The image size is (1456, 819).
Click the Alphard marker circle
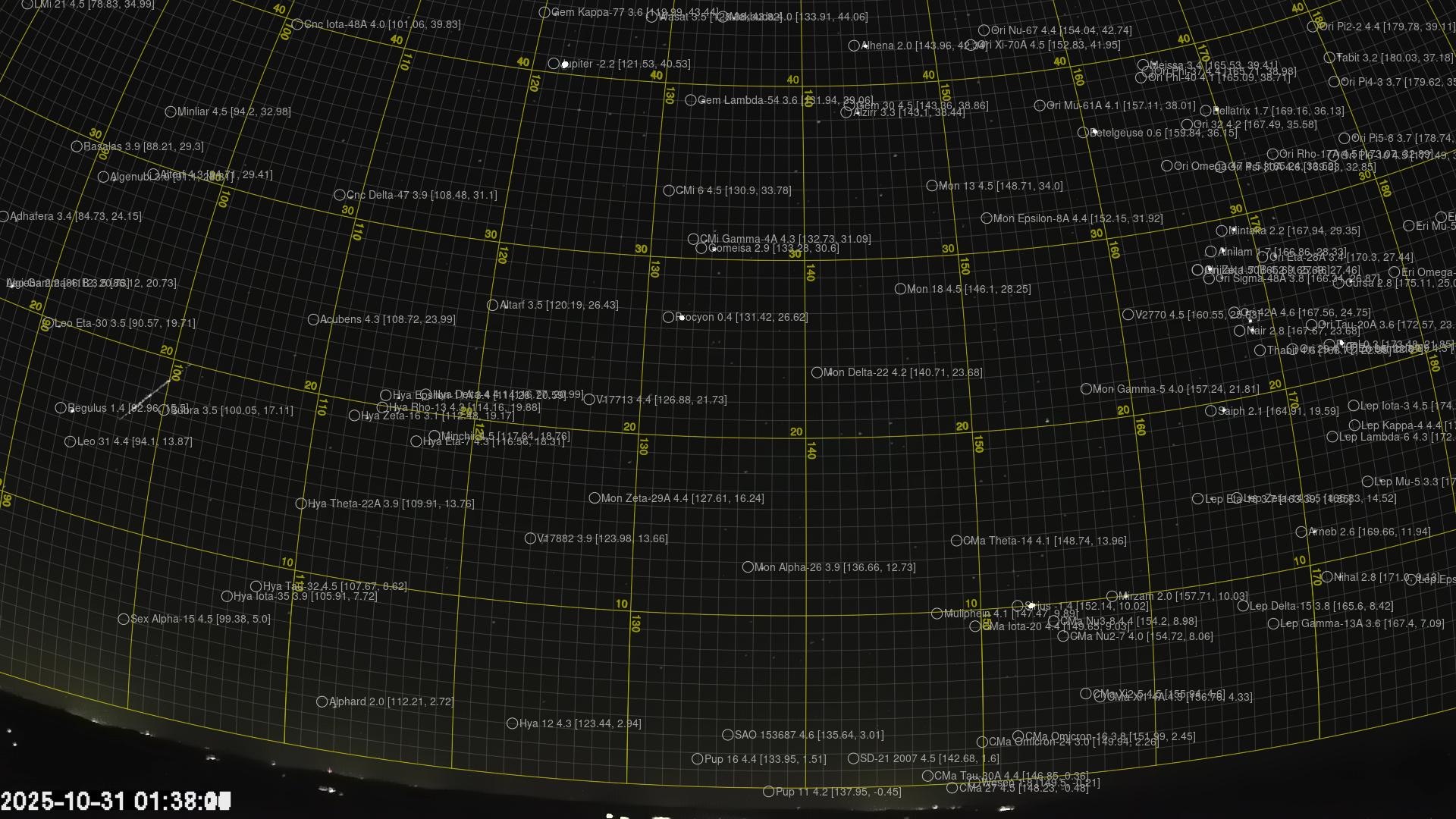[322, 701]
